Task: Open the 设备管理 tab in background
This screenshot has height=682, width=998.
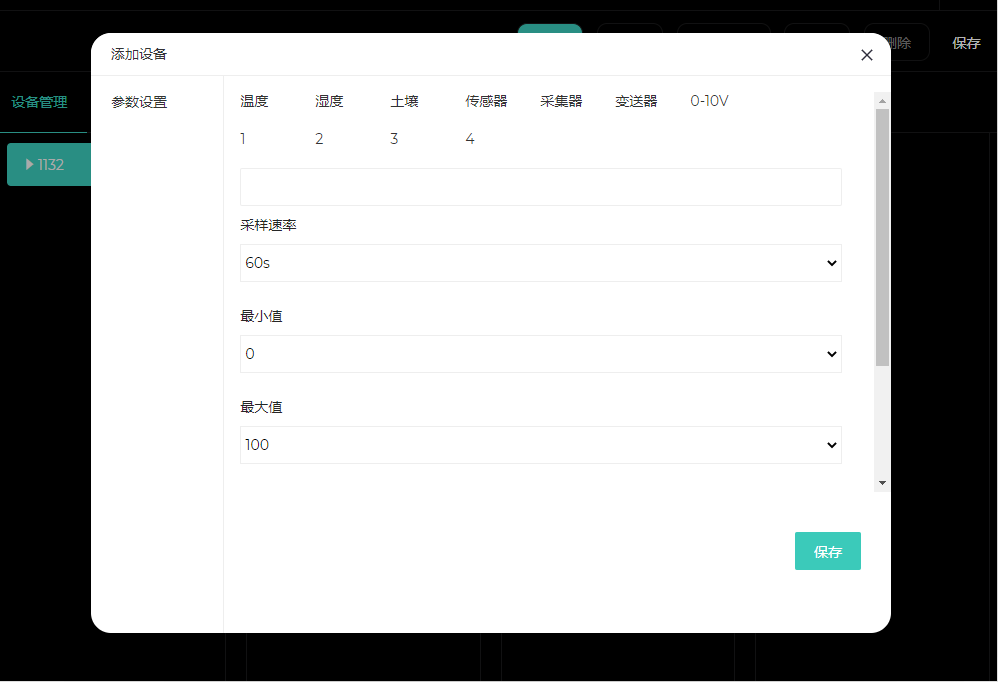Action: point(39,102)
